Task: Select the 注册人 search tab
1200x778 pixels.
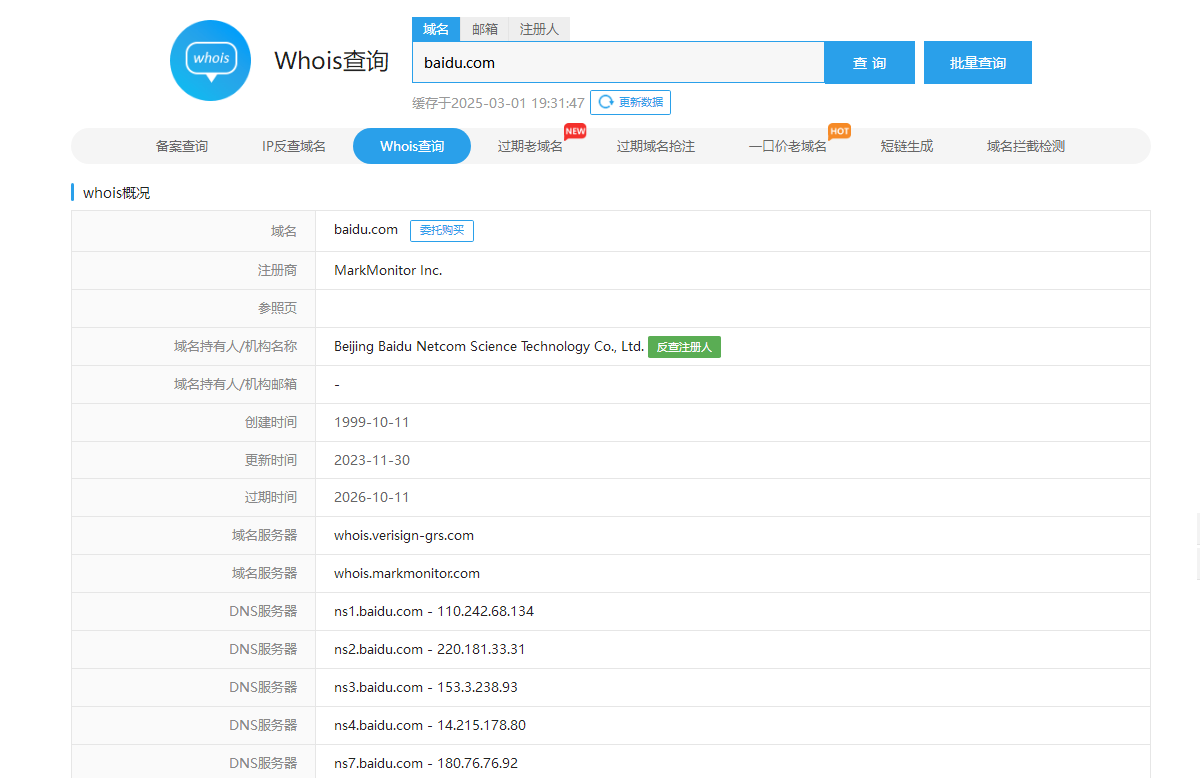Action: 539,29
